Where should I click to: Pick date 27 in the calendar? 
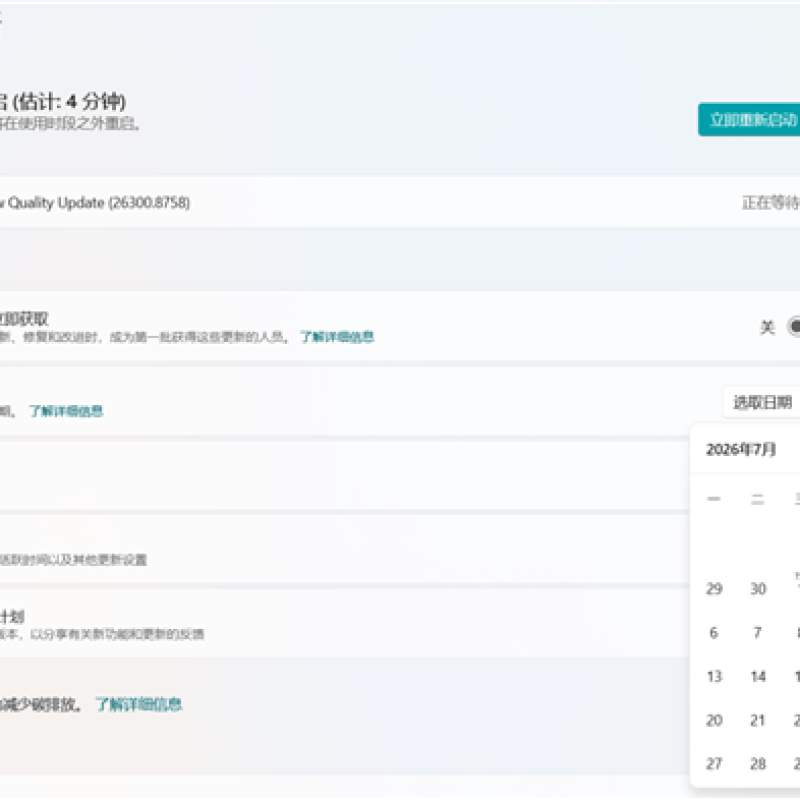(714, 764)
